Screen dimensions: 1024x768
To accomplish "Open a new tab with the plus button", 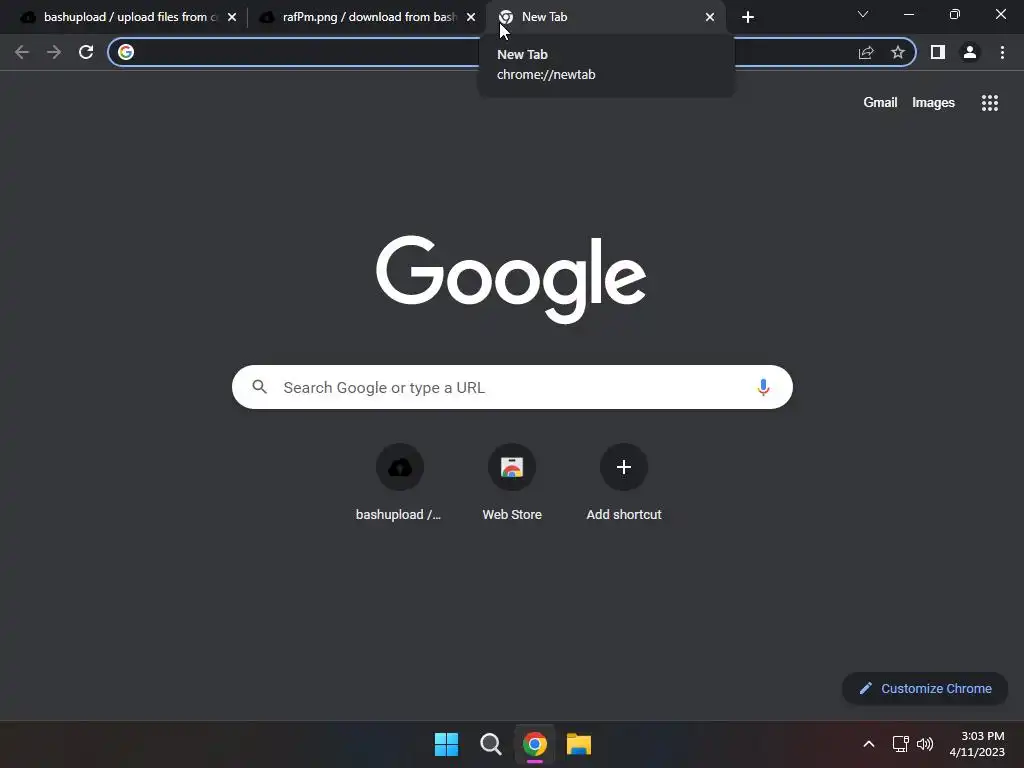I will point(748,17).
